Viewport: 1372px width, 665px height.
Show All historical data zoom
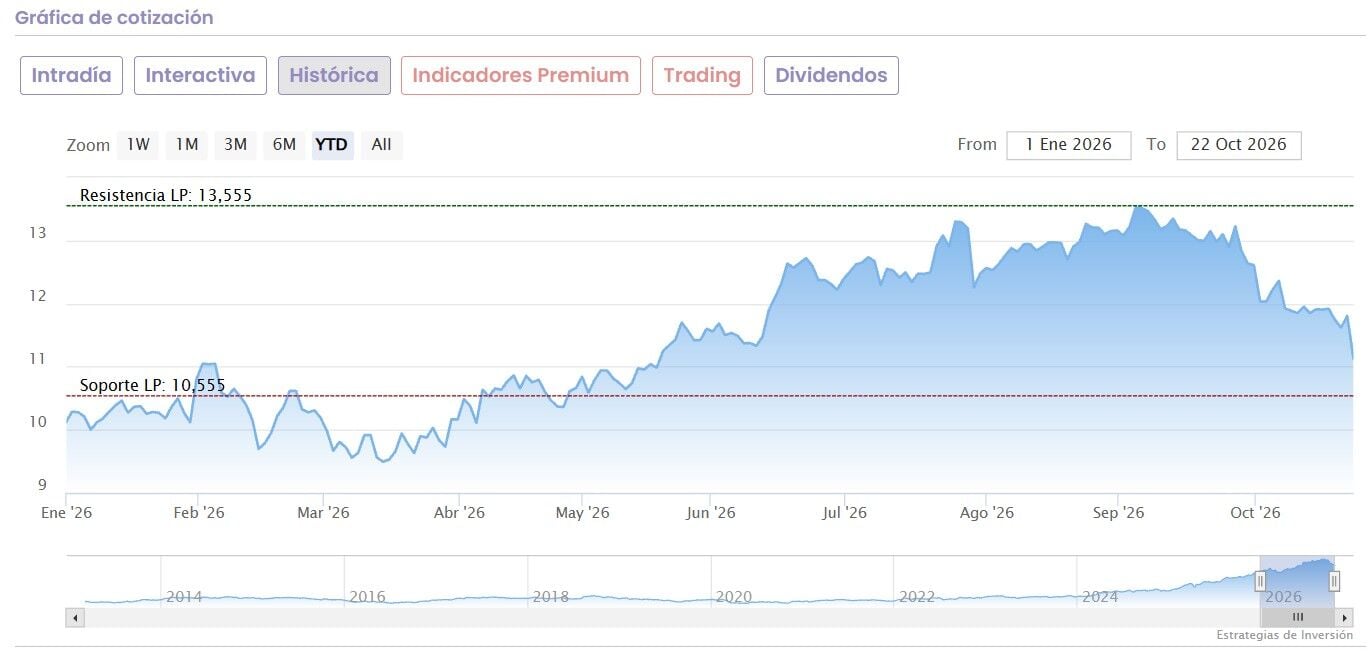[381, 145]
